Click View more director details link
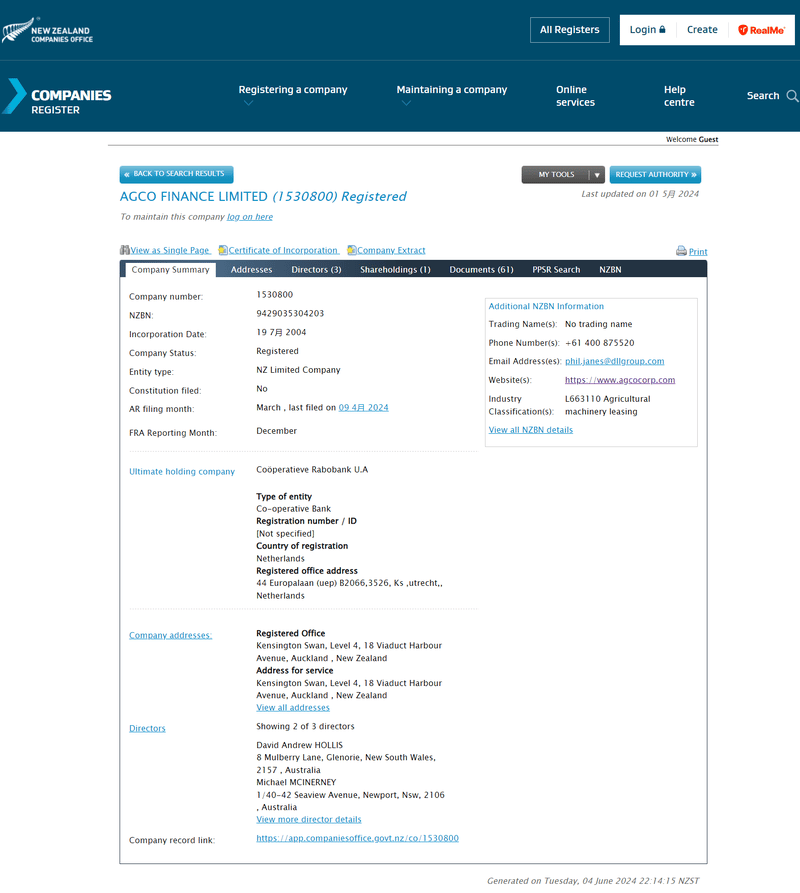 point(309,820)
